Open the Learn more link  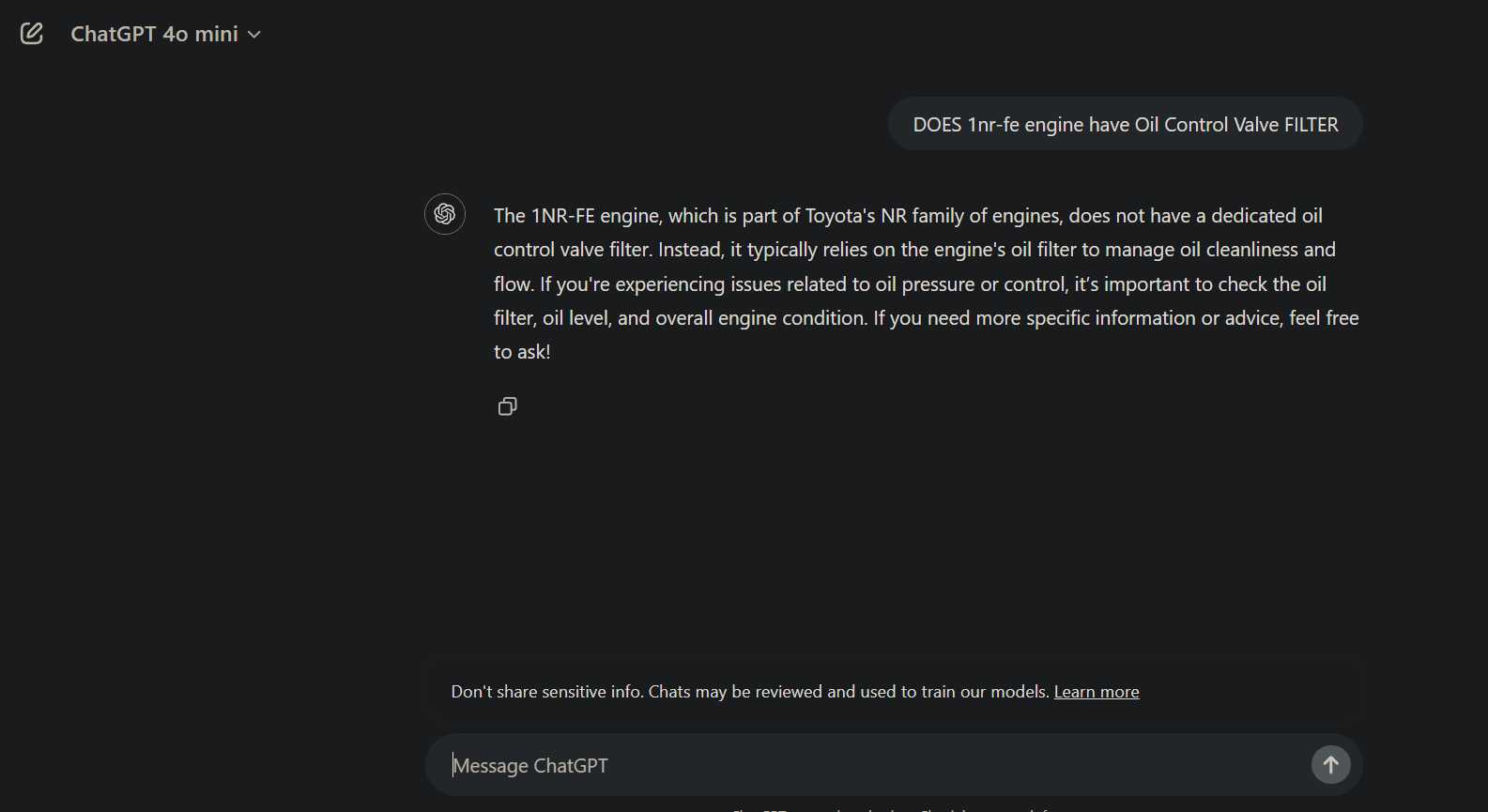1096,692
